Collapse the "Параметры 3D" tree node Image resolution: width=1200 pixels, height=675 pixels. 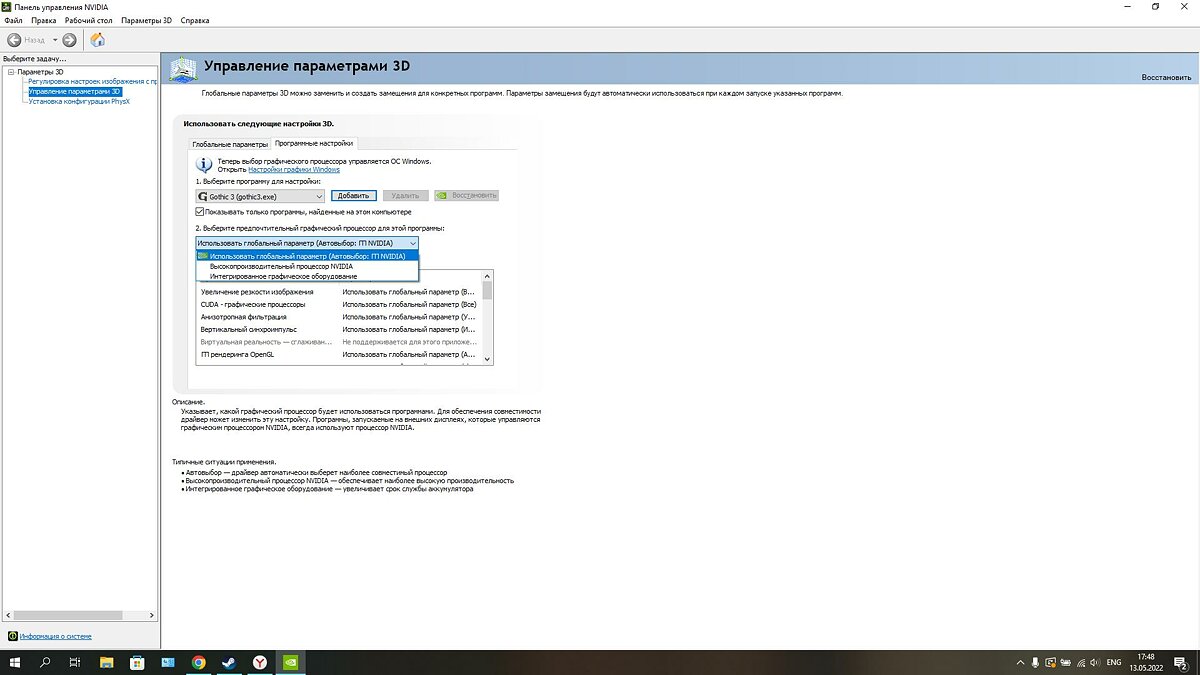(x=10, y=72)
